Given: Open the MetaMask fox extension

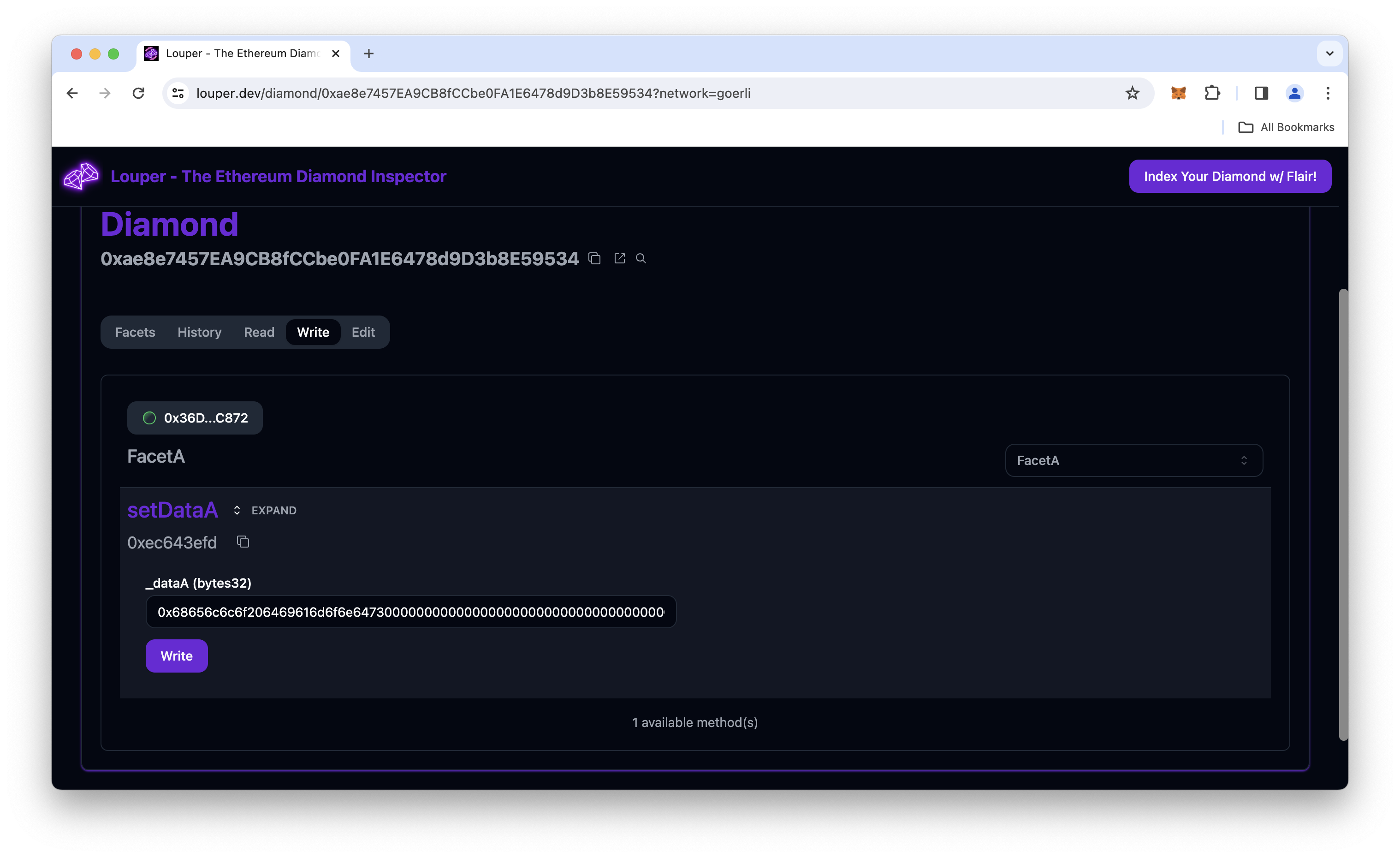Looking at the screenshot, I should (x=1178, y=93).
